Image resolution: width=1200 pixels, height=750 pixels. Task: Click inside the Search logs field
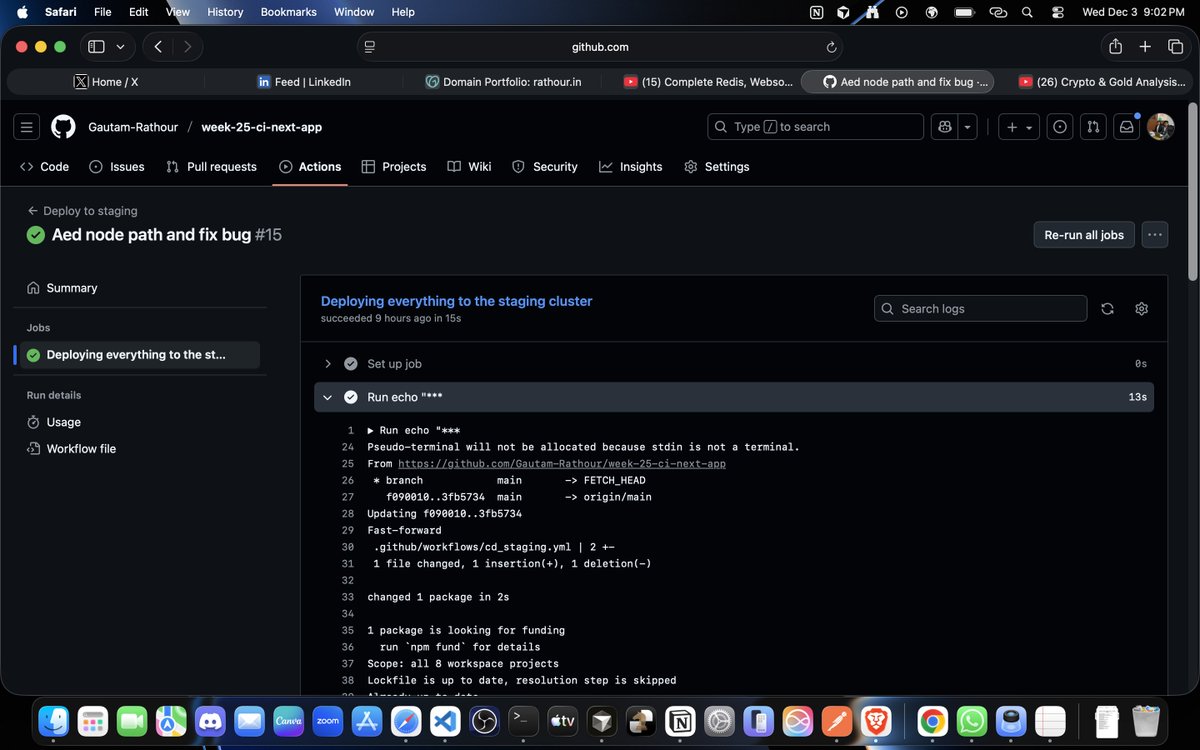pos(980,308)
